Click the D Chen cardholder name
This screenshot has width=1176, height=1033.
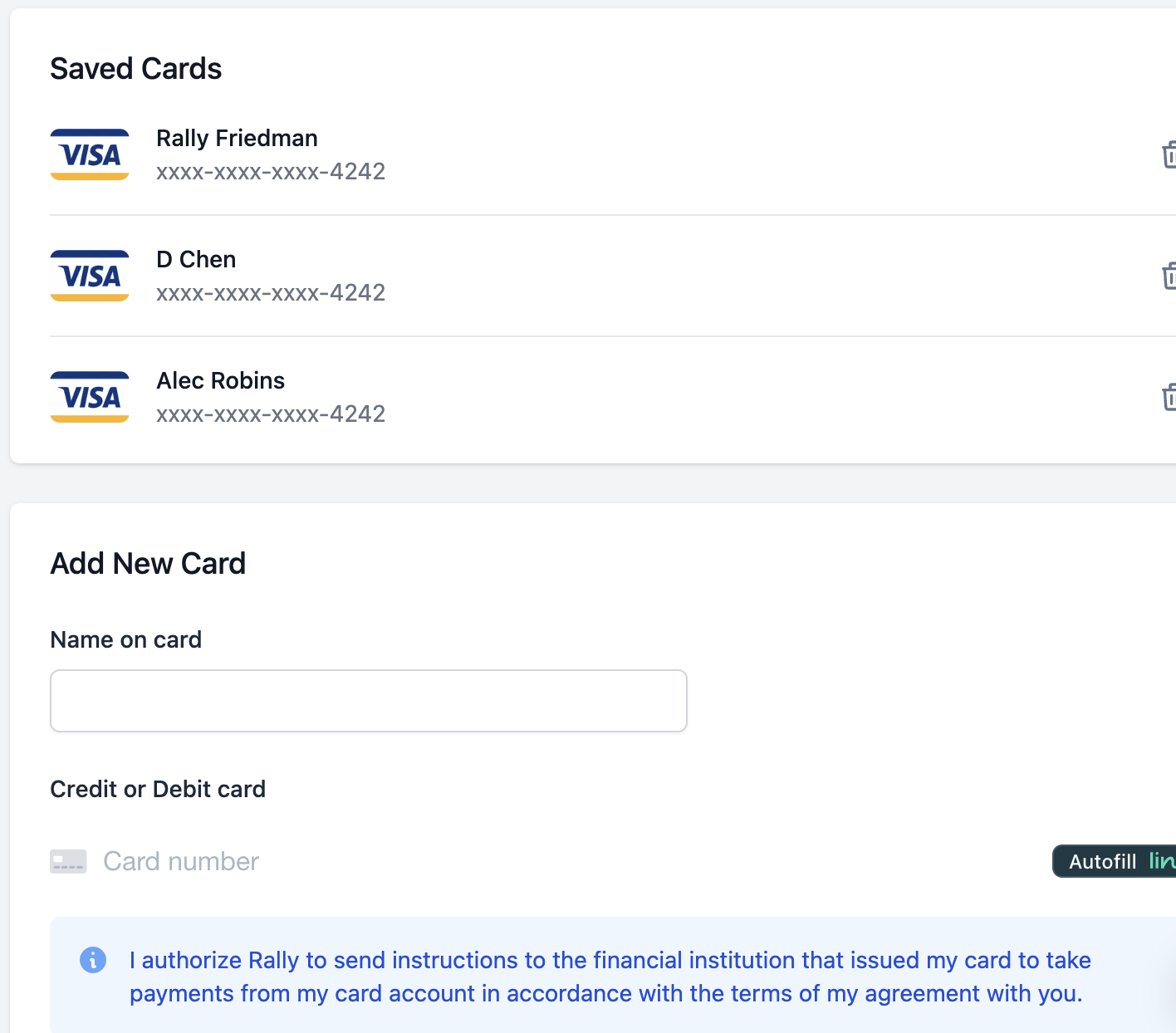196,259
